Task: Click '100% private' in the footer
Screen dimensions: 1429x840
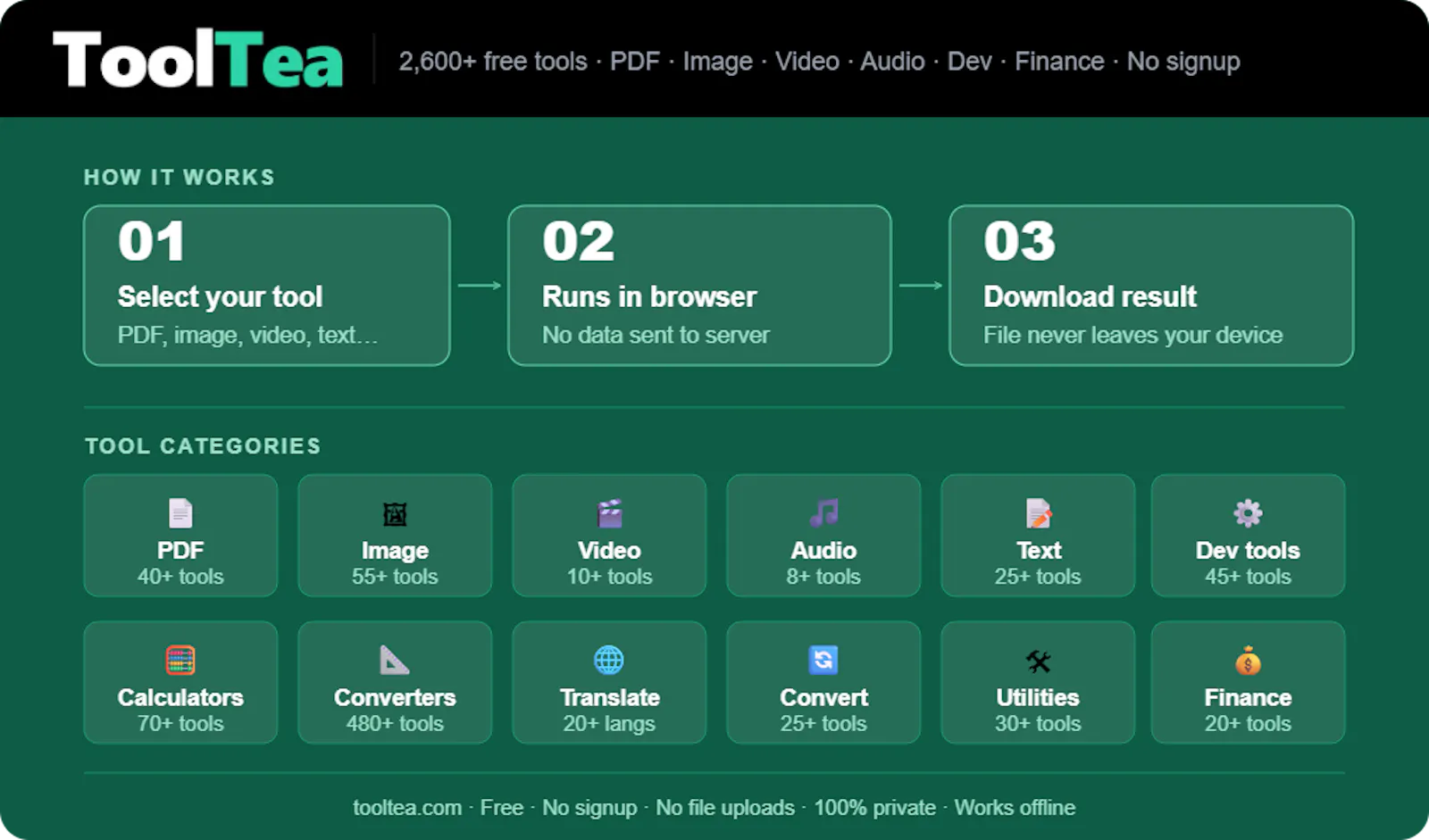Action: click(x=874, y=808)
